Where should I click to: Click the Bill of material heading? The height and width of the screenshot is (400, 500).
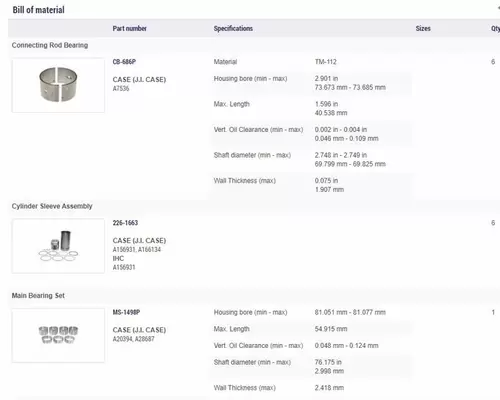[x=38, y=10]
